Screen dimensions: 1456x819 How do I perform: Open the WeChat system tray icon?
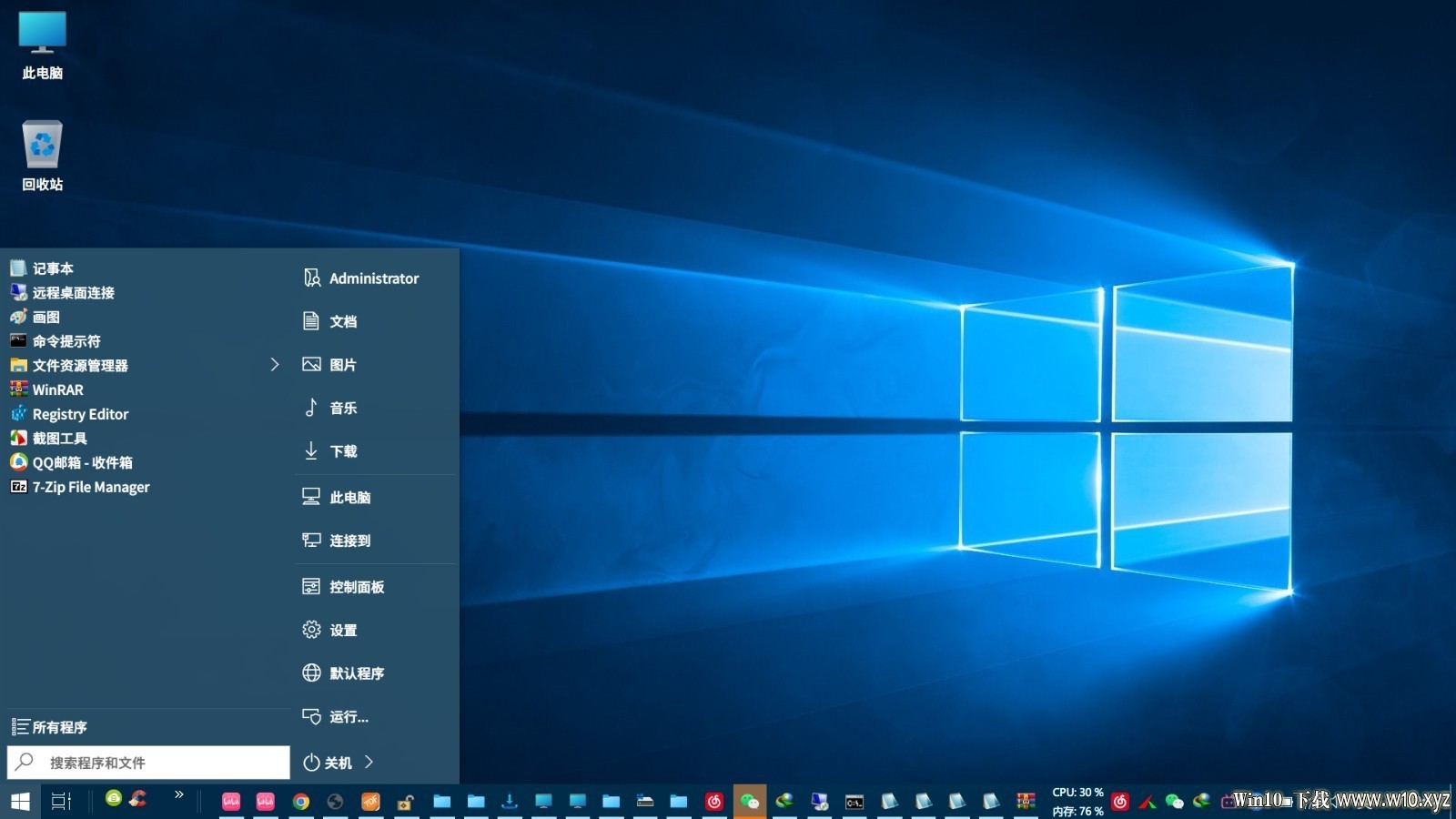point(1174,802)
